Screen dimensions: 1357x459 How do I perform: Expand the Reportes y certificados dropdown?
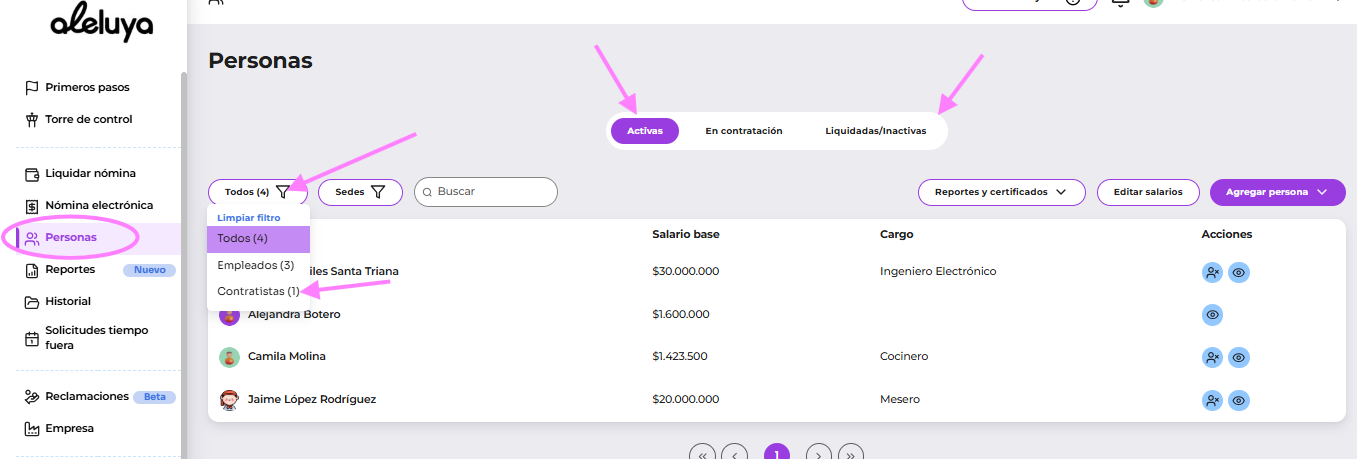[1001, 192]
